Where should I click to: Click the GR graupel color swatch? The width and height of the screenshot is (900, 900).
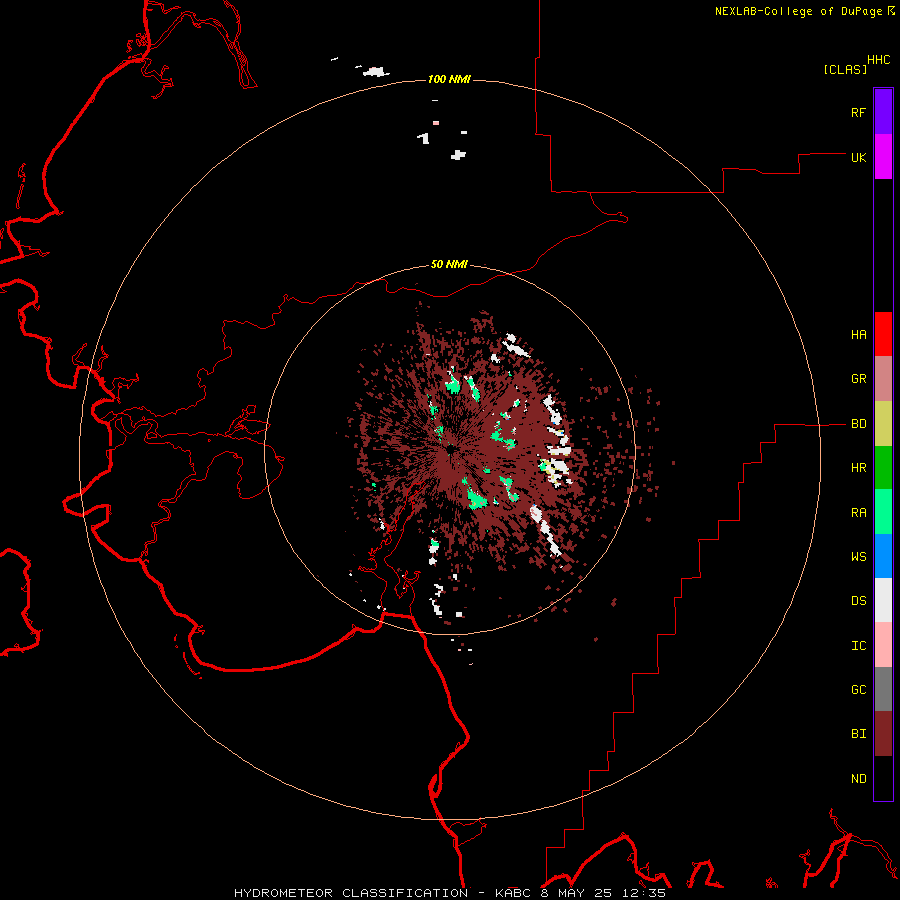click(x=883, y=379)
